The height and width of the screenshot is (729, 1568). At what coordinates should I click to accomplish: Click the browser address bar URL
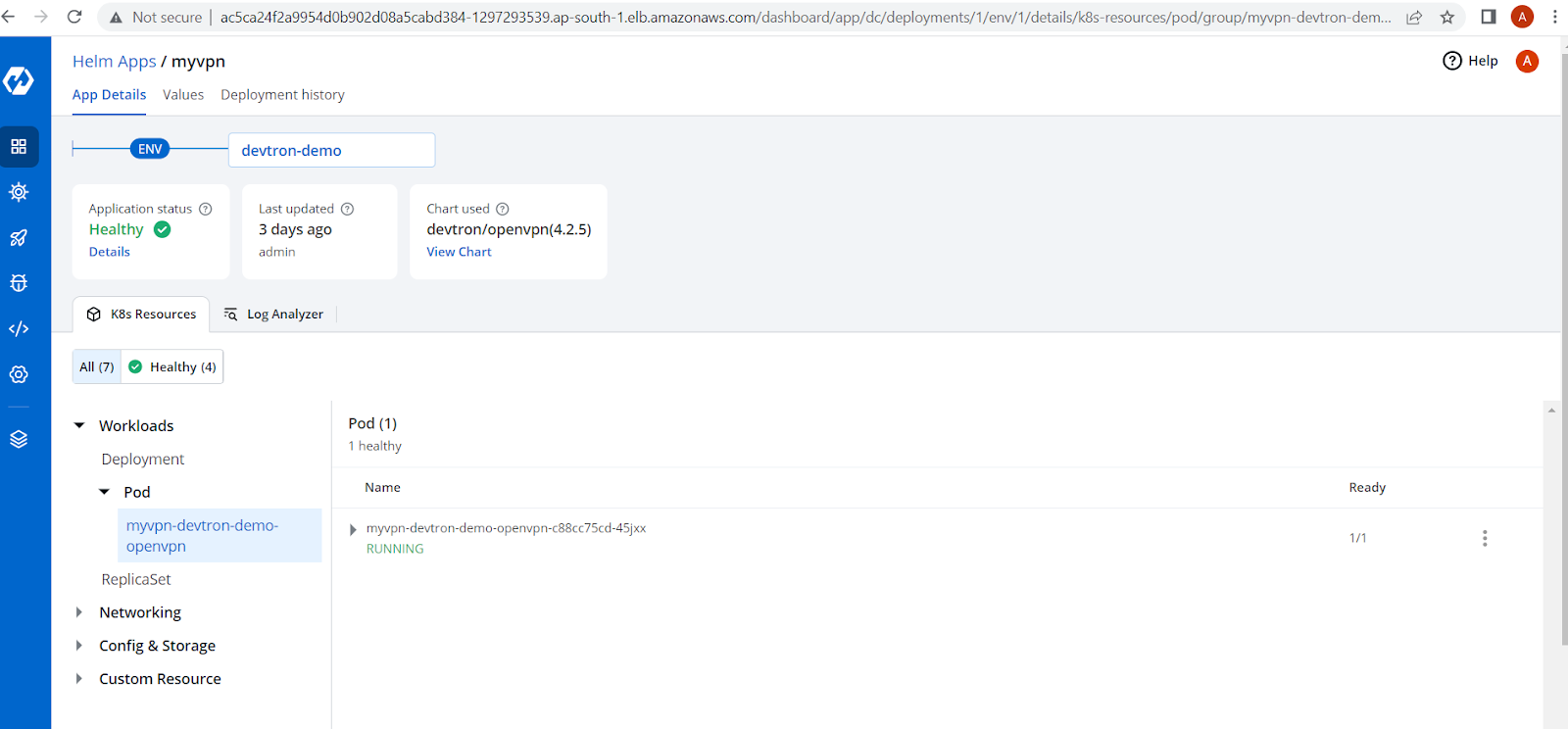(x=806, y=18)
